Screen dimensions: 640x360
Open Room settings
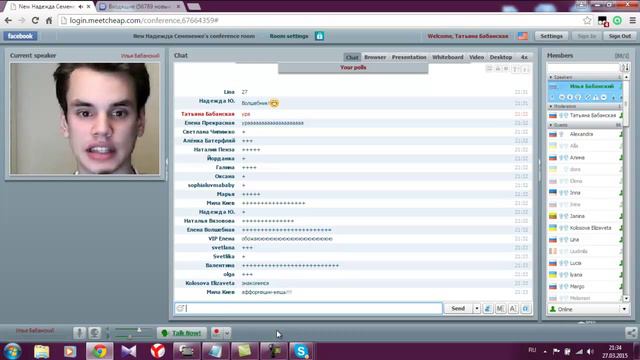(289, 36)
